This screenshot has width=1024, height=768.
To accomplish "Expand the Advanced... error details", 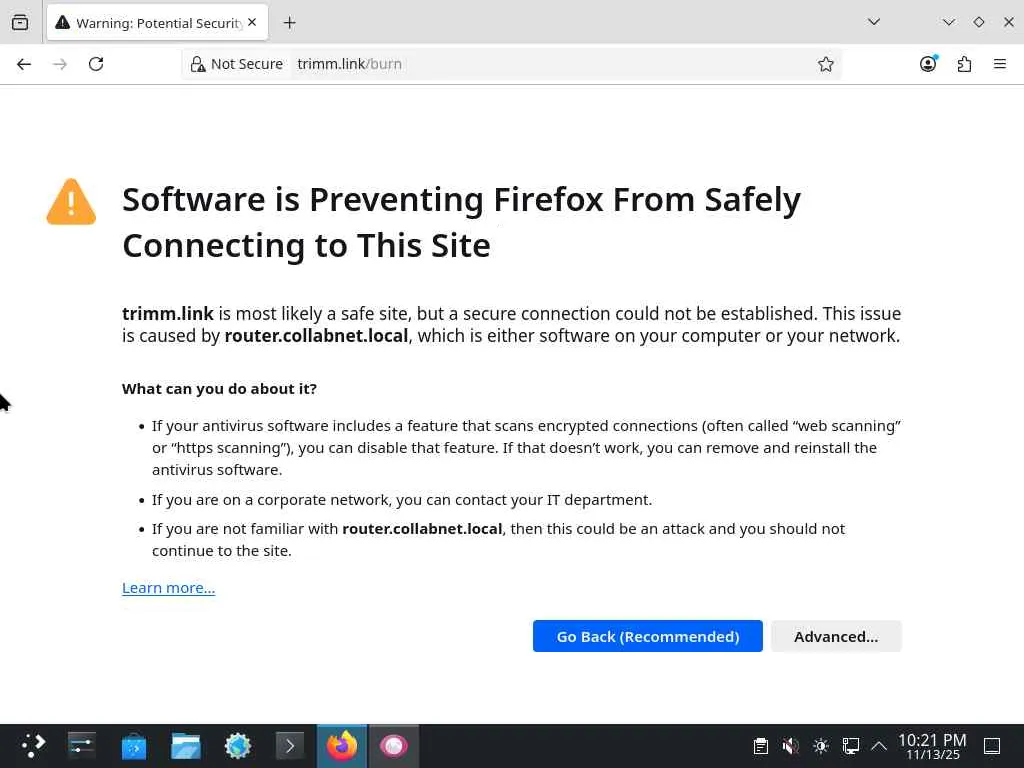I will (836, 636).
